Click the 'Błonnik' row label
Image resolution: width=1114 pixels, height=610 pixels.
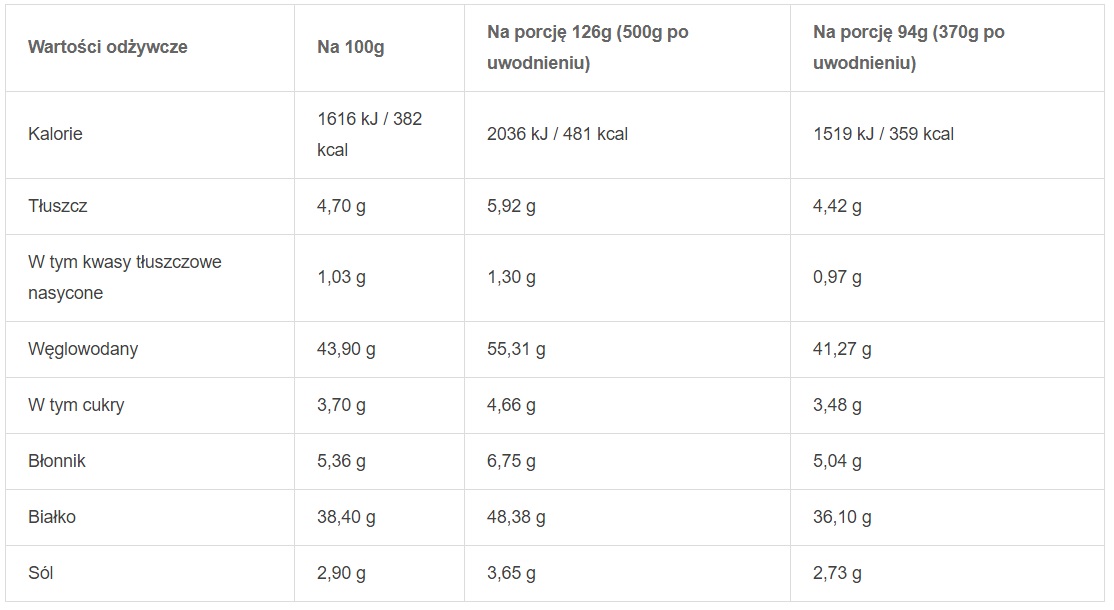point(57,461)
